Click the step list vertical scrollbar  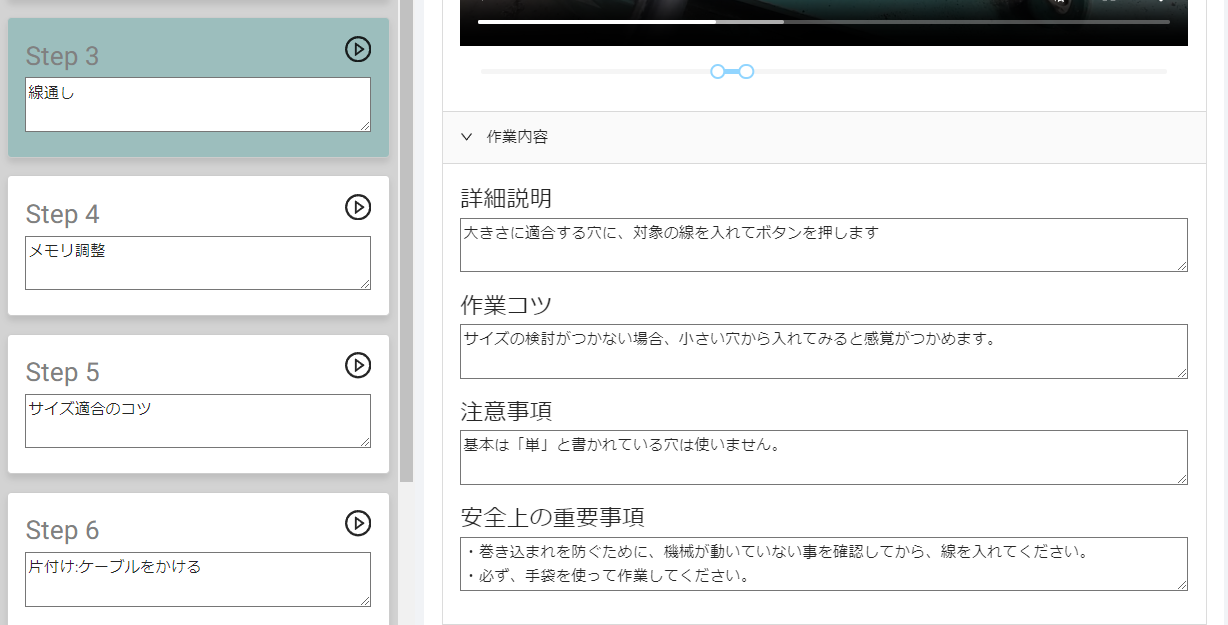[x=406, y=240]
